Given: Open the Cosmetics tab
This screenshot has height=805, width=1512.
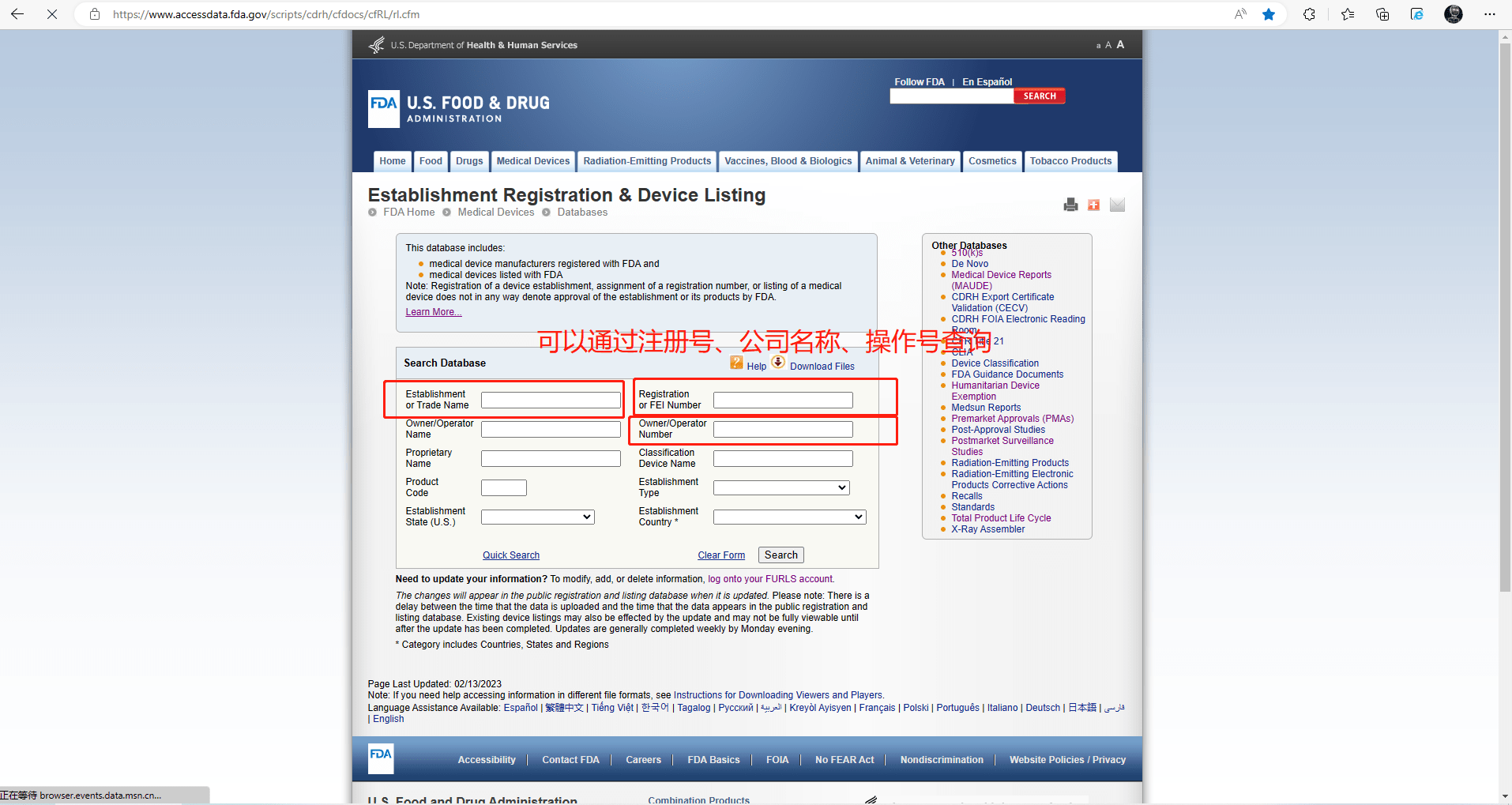Looking at the screenshot, I should coord(992,161).
